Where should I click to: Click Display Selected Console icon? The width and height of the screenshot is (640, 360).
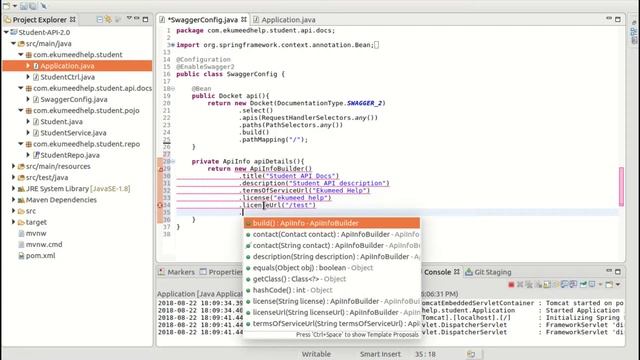coord(592,284)
